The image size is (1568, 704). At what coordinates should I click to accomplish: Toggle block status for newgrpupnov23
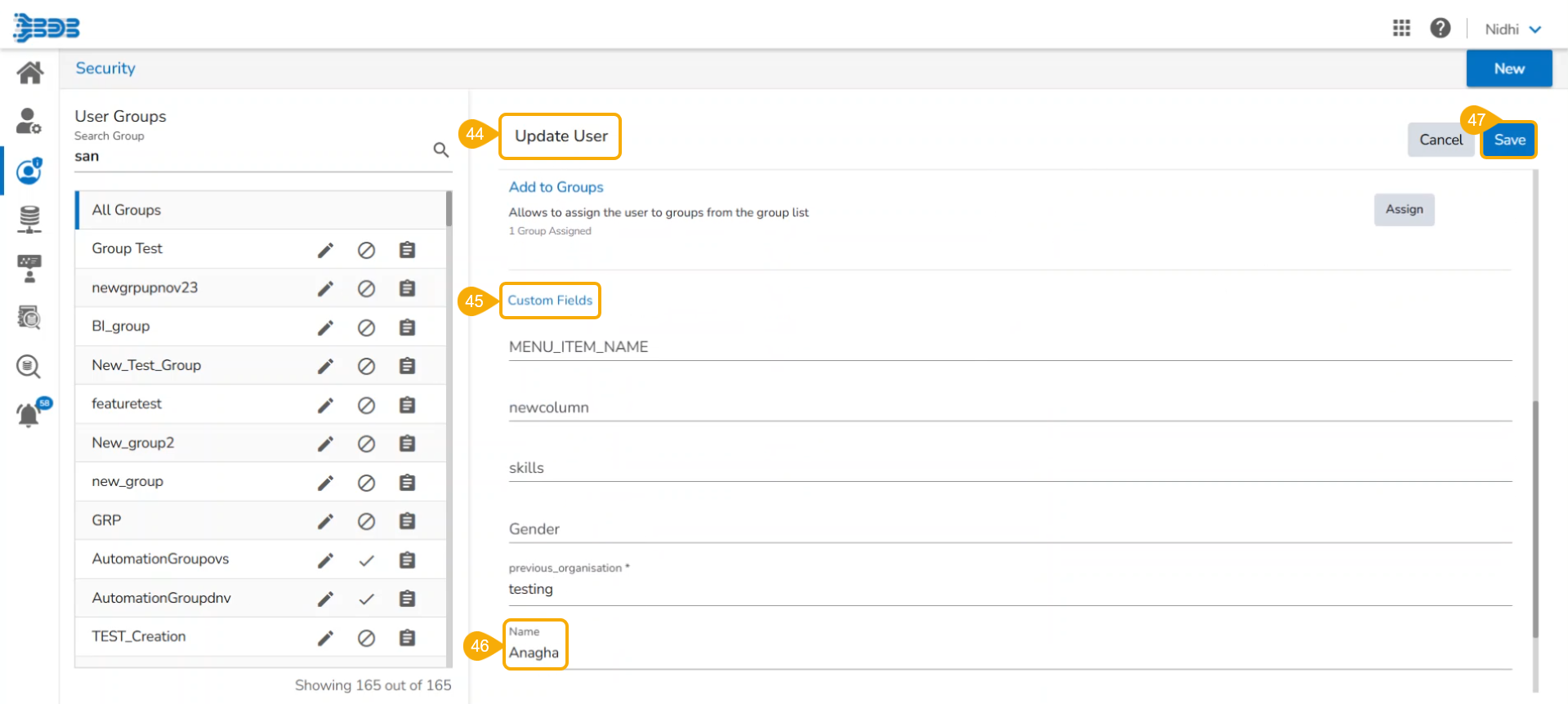(366, 289)
